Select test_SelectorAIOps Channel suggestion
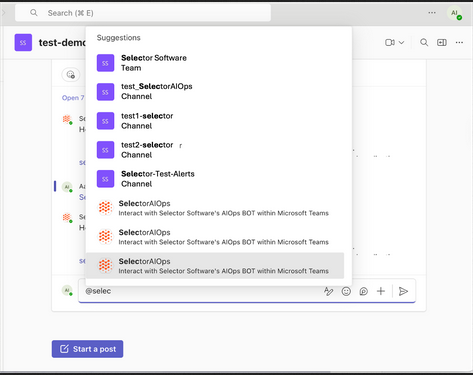This screenshot has height=375, width=473. pyautogui.click(x=215, y=92)
